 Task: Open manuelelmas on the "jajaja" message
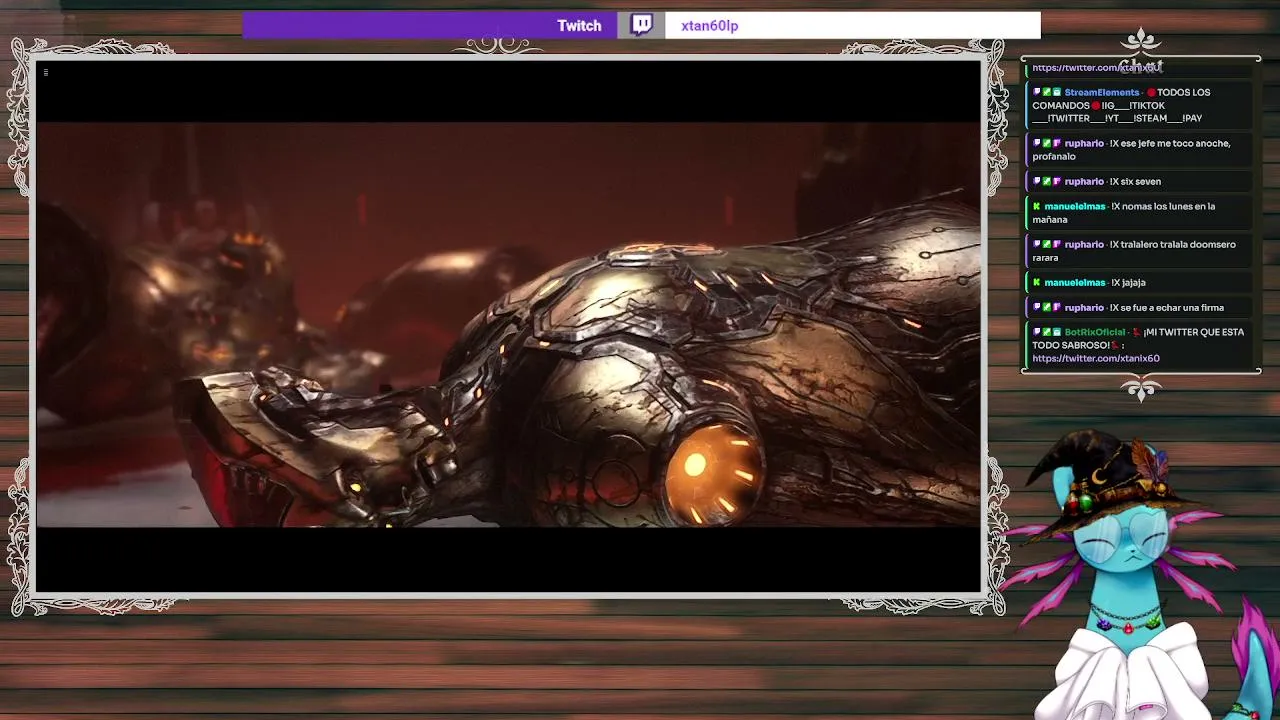coord(1075,283)
